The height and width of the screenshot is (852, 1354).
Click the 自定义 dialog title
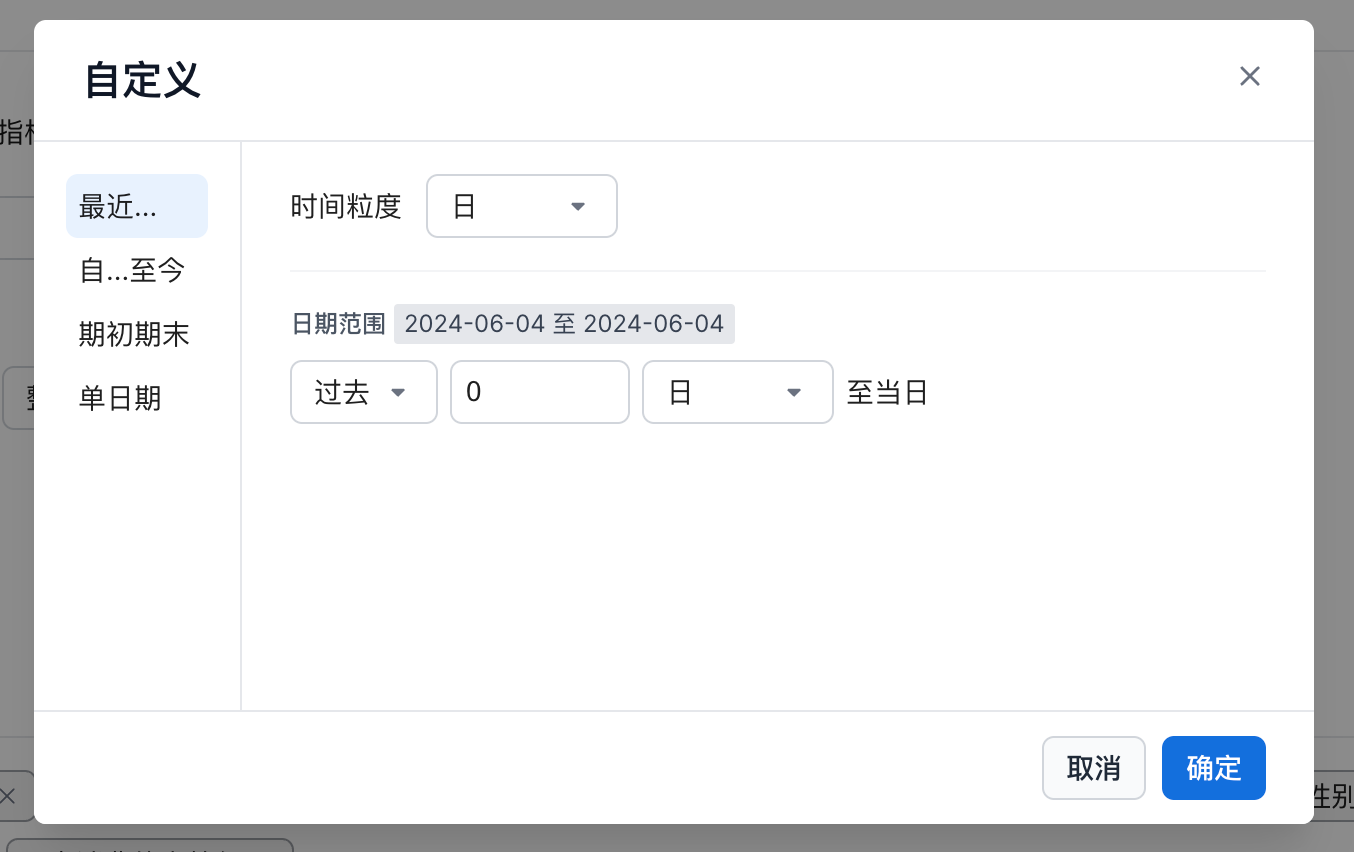[x=143, y=80]
